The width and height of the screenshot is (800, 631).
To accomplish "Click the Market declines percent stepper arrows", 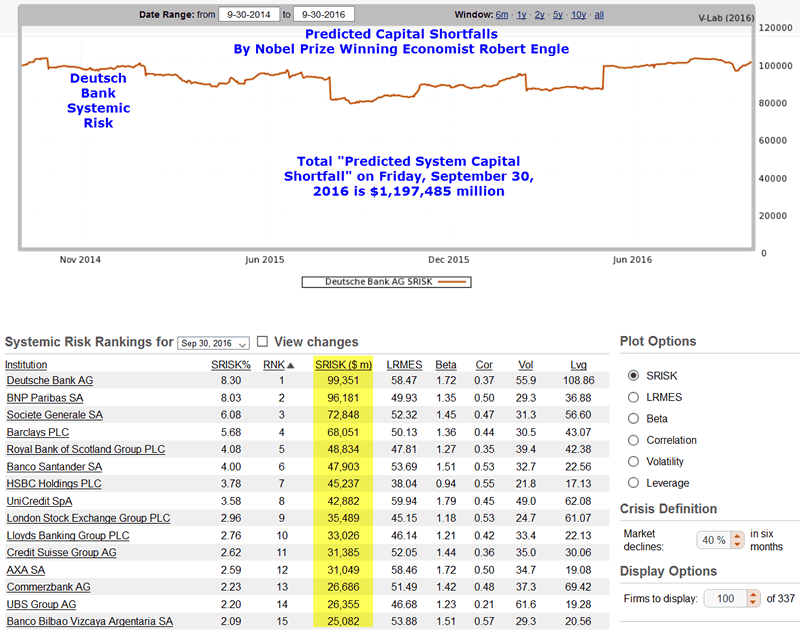I will [x=738, y=540].
